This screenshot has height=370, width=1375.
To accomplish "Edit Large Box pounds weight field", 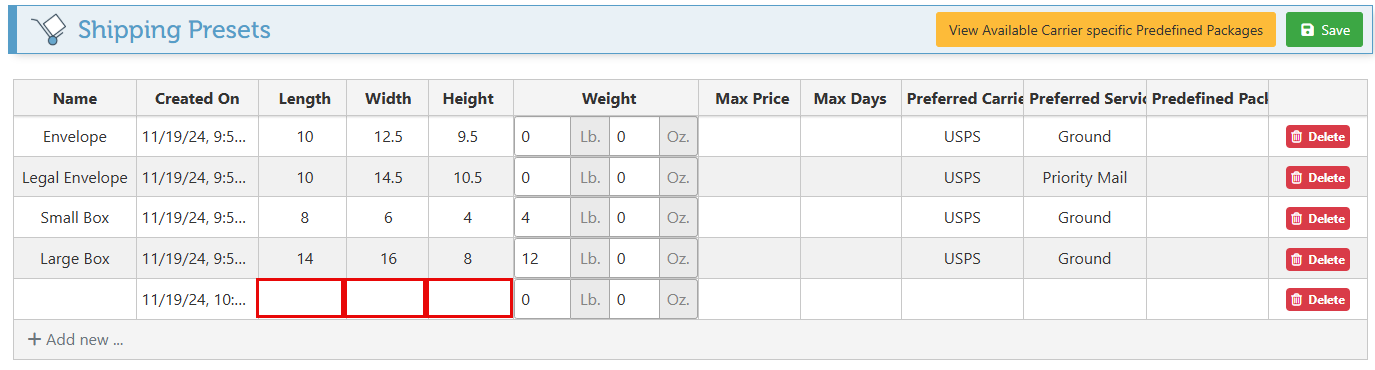I will pyautogui.click(x=543, y=259).
